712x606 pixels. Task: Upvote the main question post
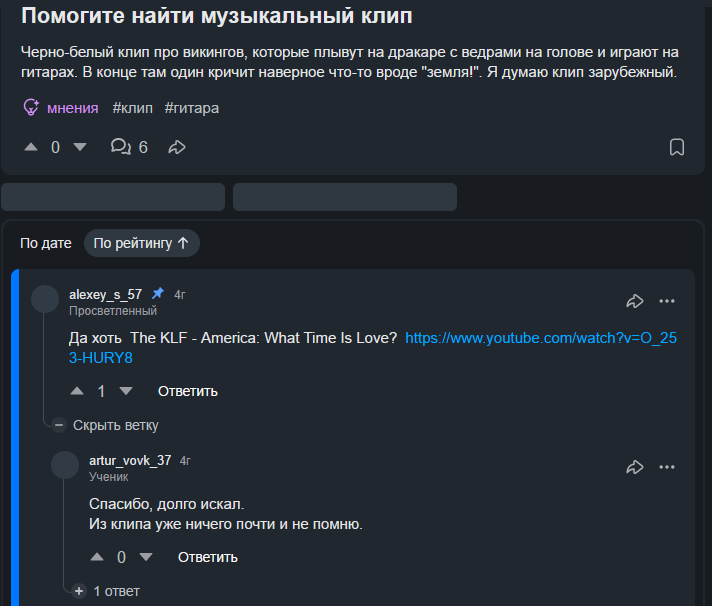pyautogui.click(x=31, y=147)
